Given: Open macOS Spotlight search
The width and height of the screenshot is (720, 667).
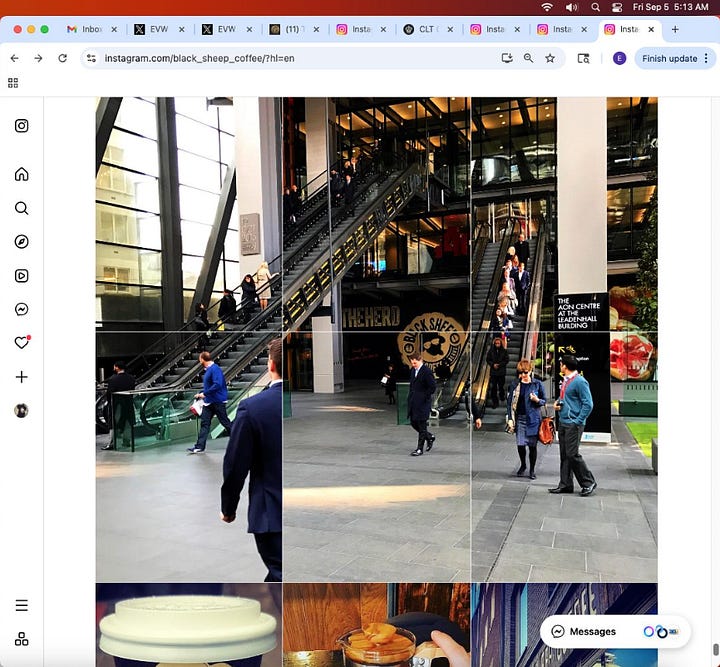Looking at the screenshot, I should point(596,7).
